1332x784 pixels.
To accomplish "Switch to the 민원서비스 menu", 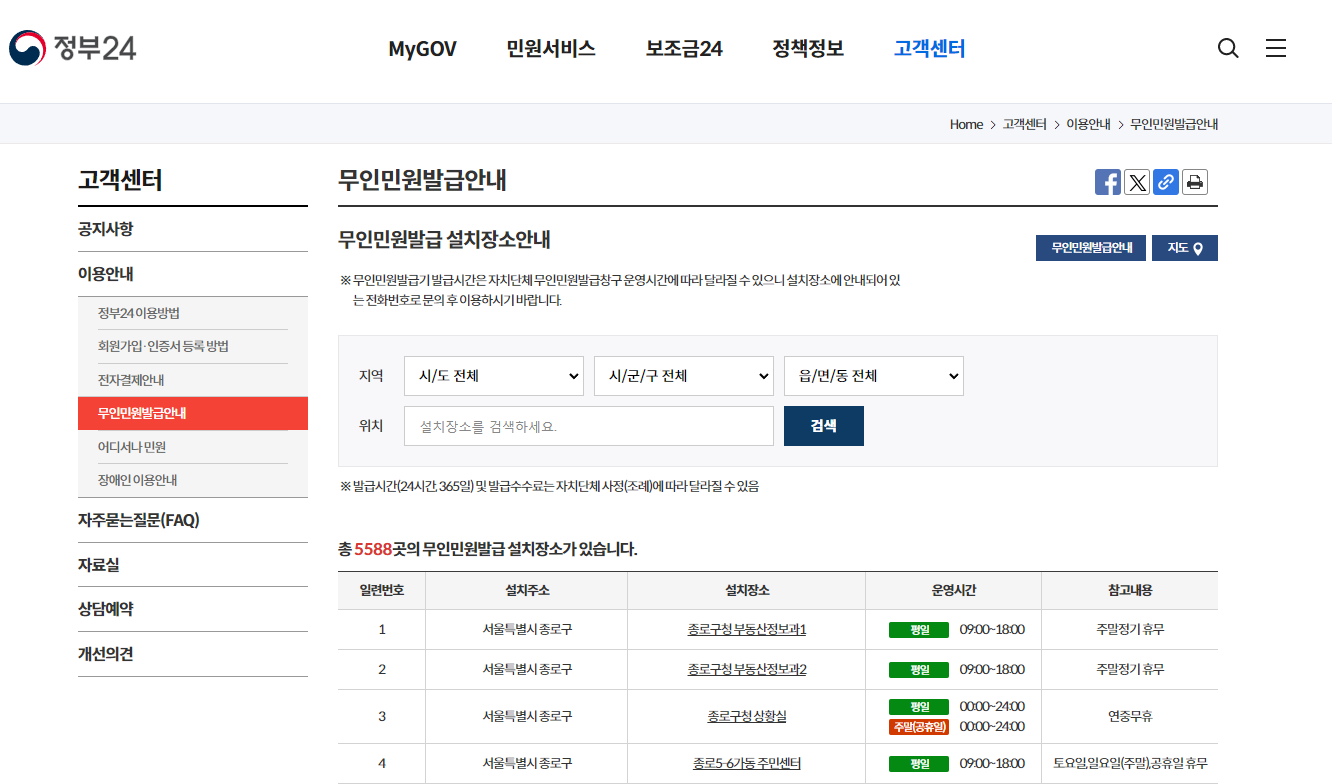I will (x=550, y=48).
